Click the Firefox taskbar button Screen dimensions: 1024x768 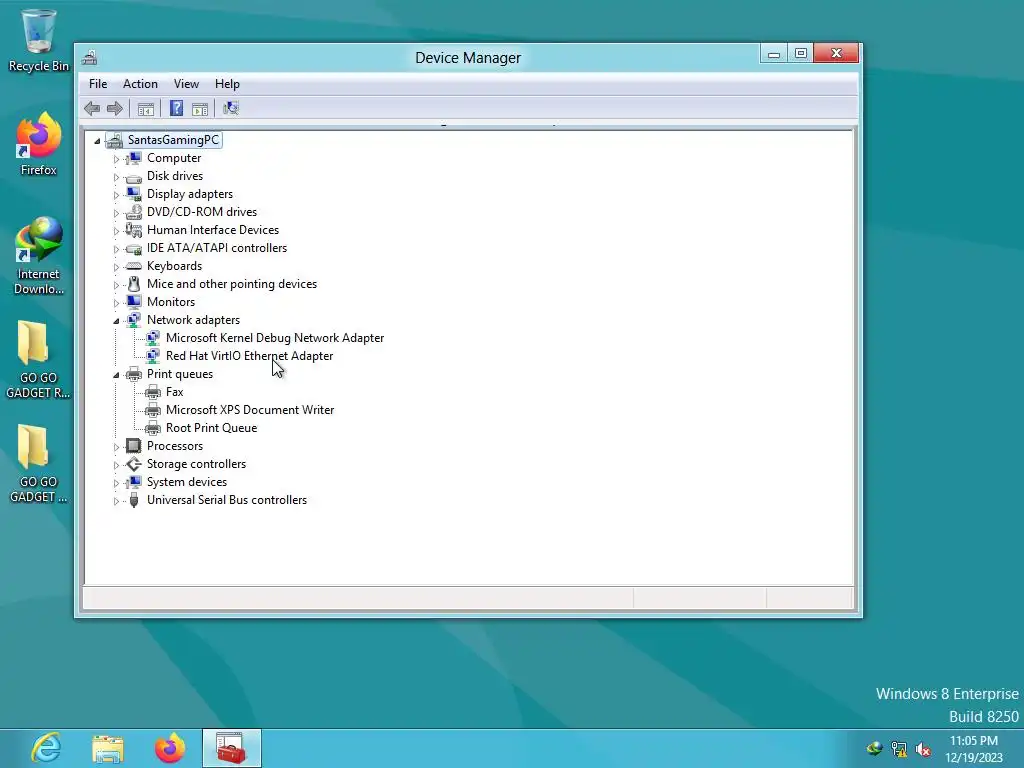(x=170, y=748)
